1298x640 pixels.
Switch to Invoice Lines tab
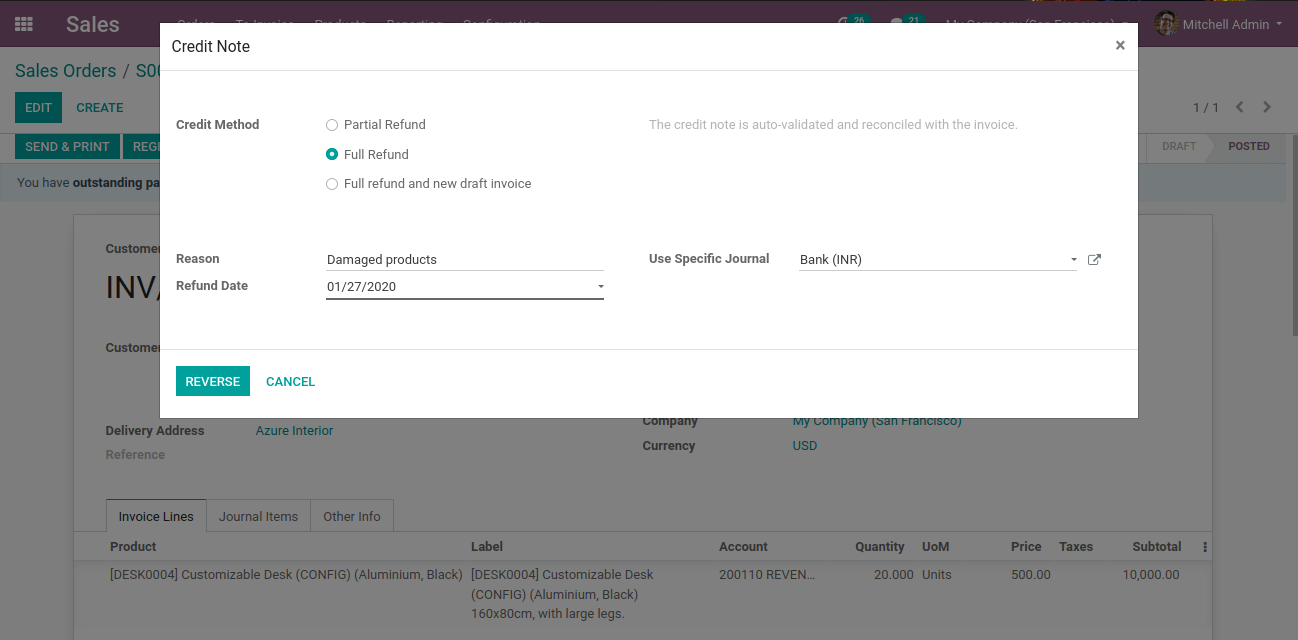(156, 516)
